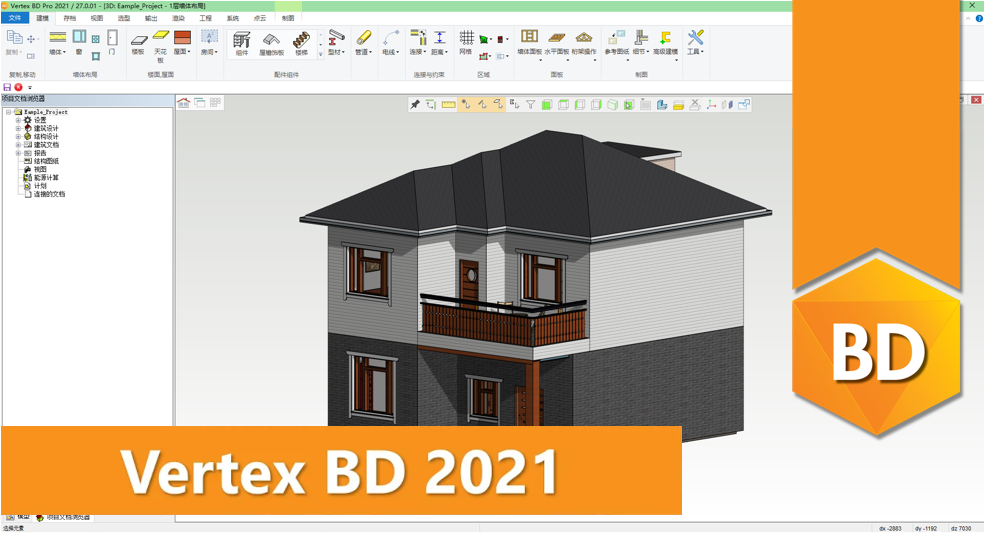Select the 天花板 ceiling tool

tap(161, 46)
